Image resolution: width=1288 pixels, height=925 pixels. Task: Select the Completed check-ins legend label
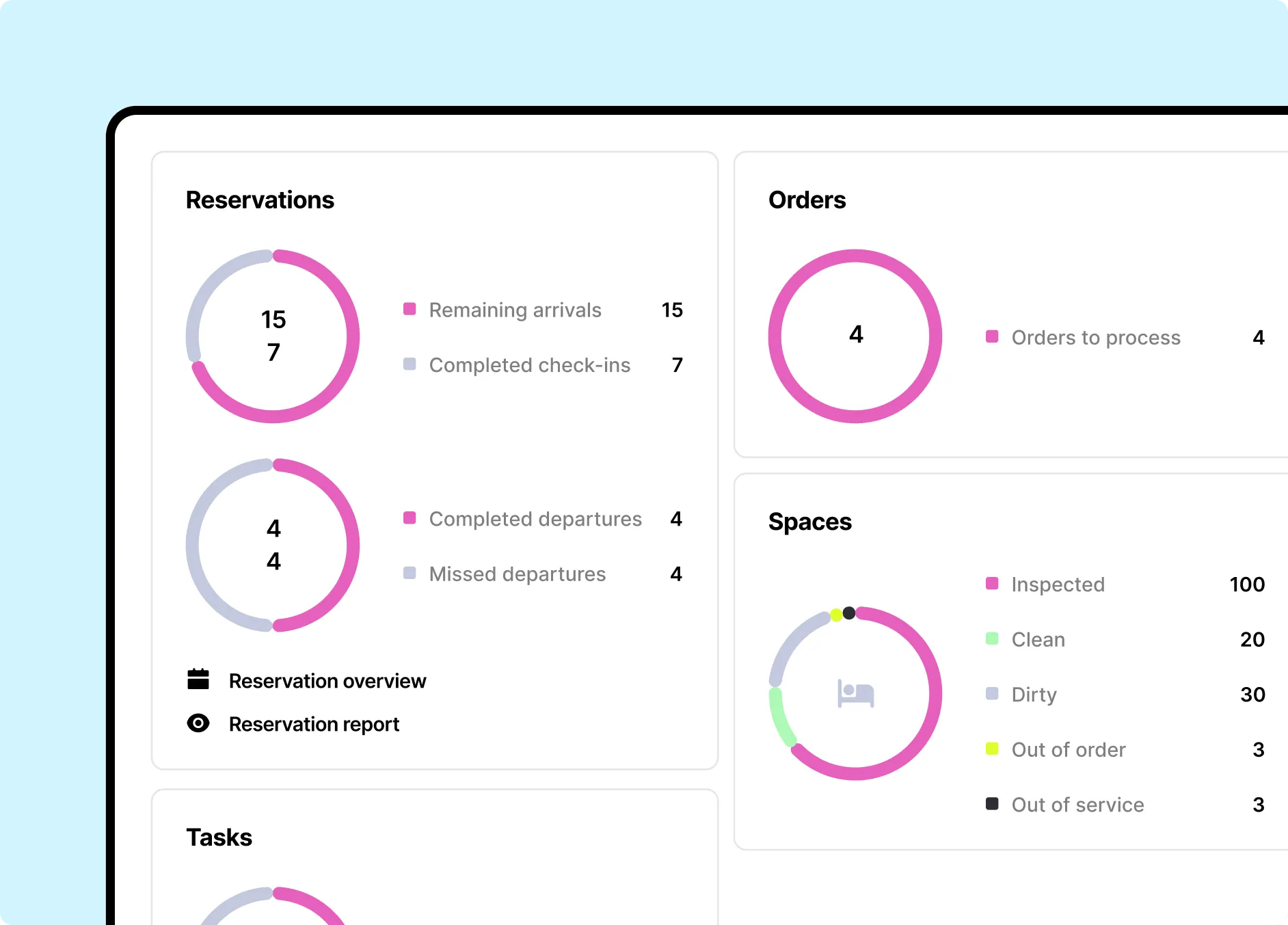click(530, 365)
